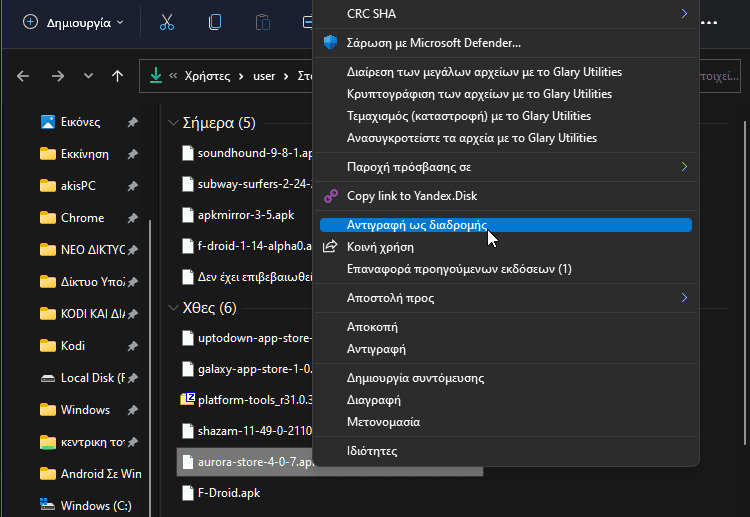Choose Τεμαχισμός (καταστροφή) Glary Utilities

pyautogui.click(x=506, y=116)
